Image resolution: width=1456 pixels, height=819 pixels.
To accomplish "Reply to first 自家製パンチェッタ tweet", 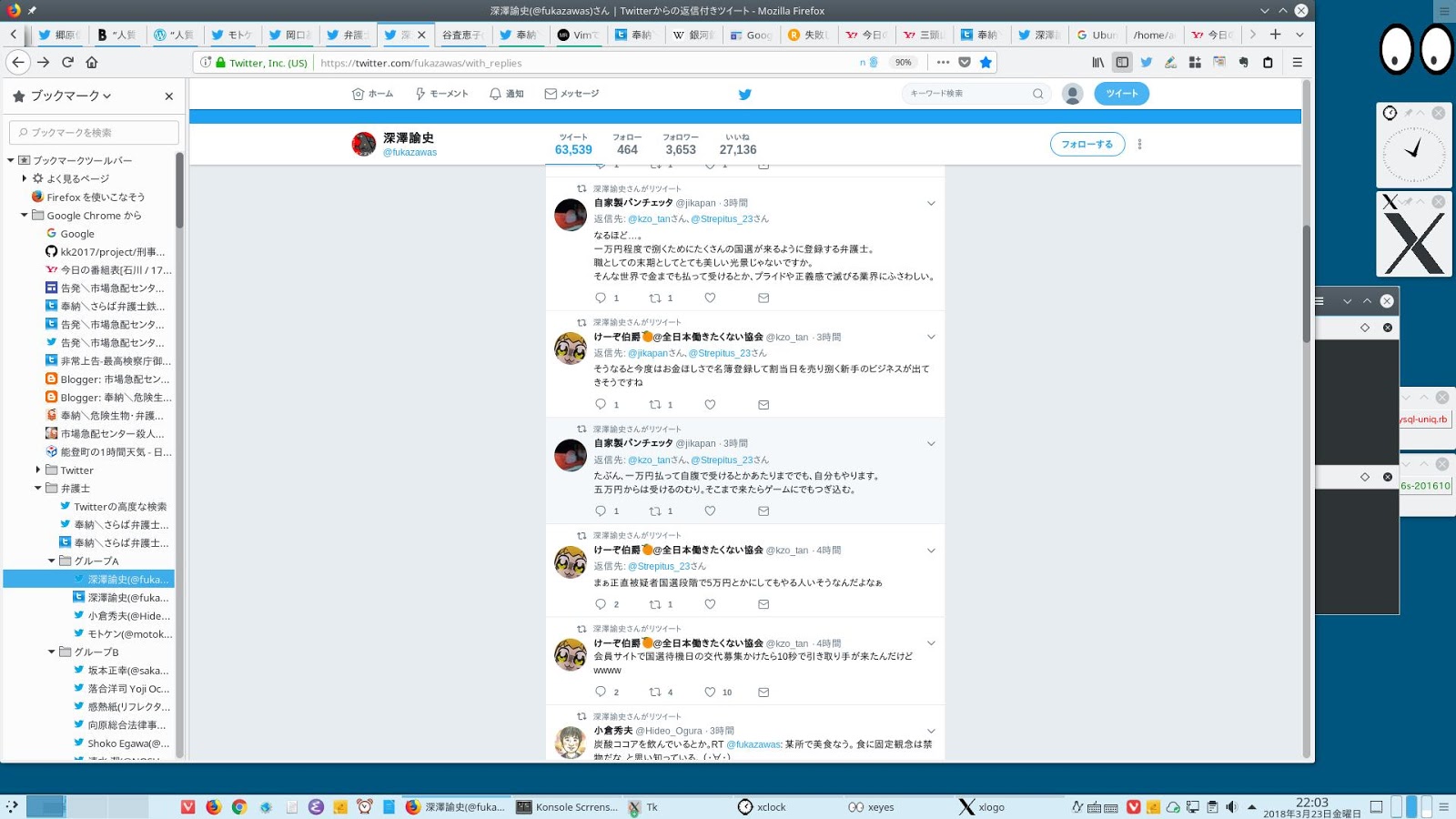I will click(x=601, y=298).
